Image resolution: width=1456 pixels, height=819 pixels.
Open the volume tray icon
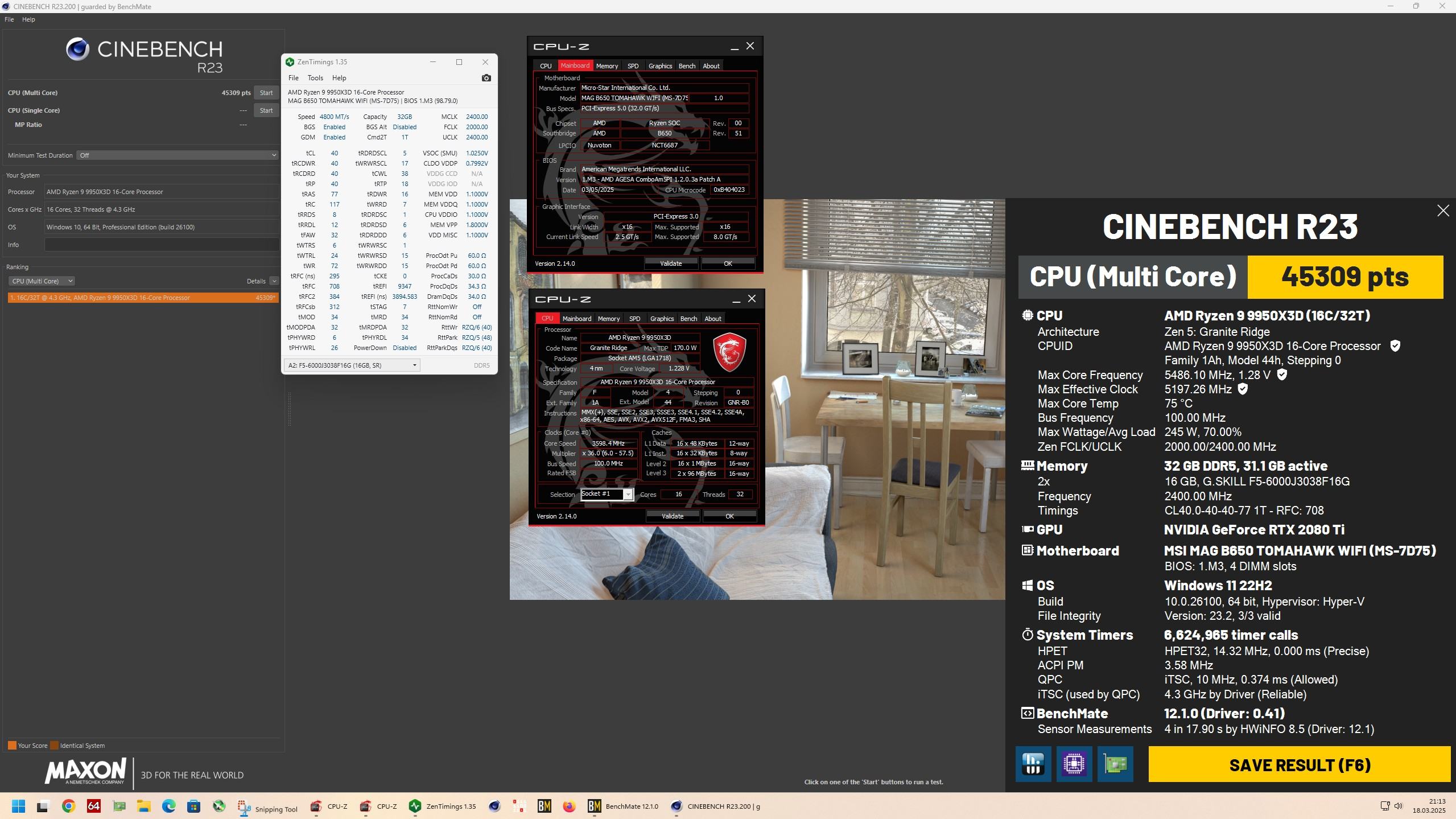tap(1399, 806)
